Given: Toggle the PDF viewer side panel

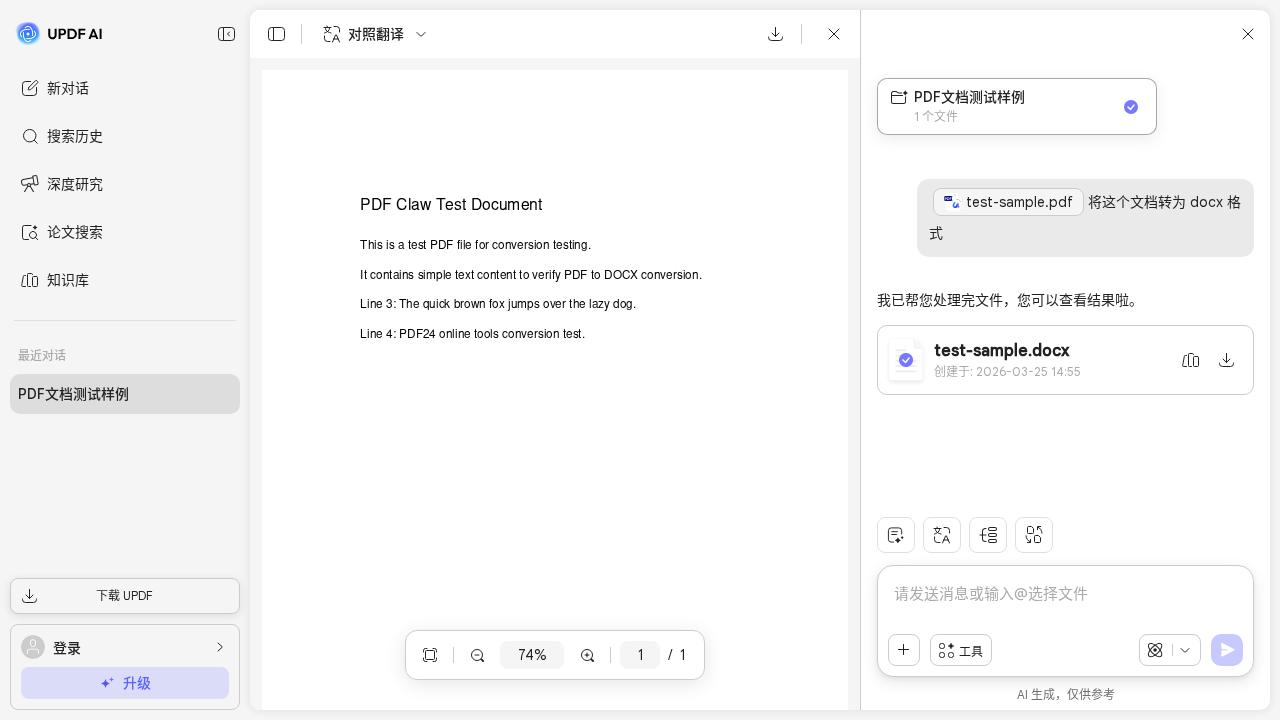Looking at the screenshot, I should [x=277, y=34].
